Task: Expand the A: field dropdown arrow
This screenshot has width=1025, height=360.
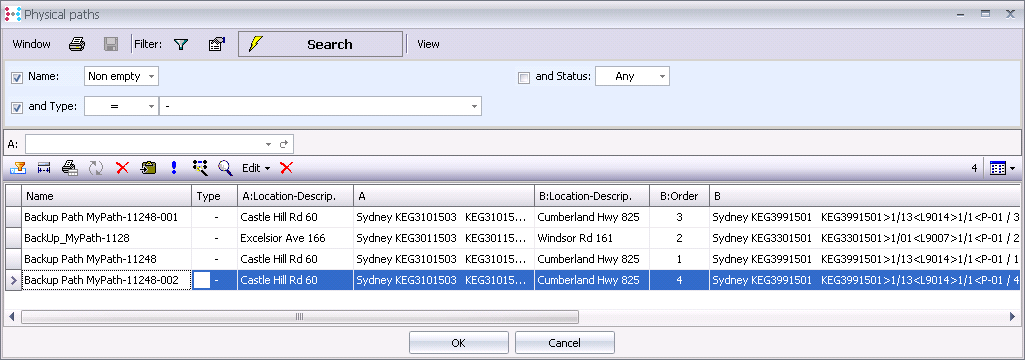Action: [x=268, y=144]
